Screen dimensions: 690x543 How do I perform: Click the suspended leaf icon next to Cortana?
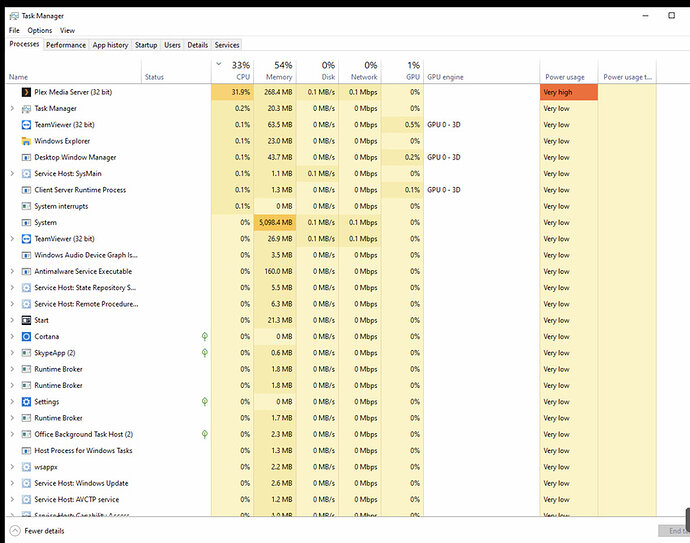pyautogui.click(x=205, y=336)
